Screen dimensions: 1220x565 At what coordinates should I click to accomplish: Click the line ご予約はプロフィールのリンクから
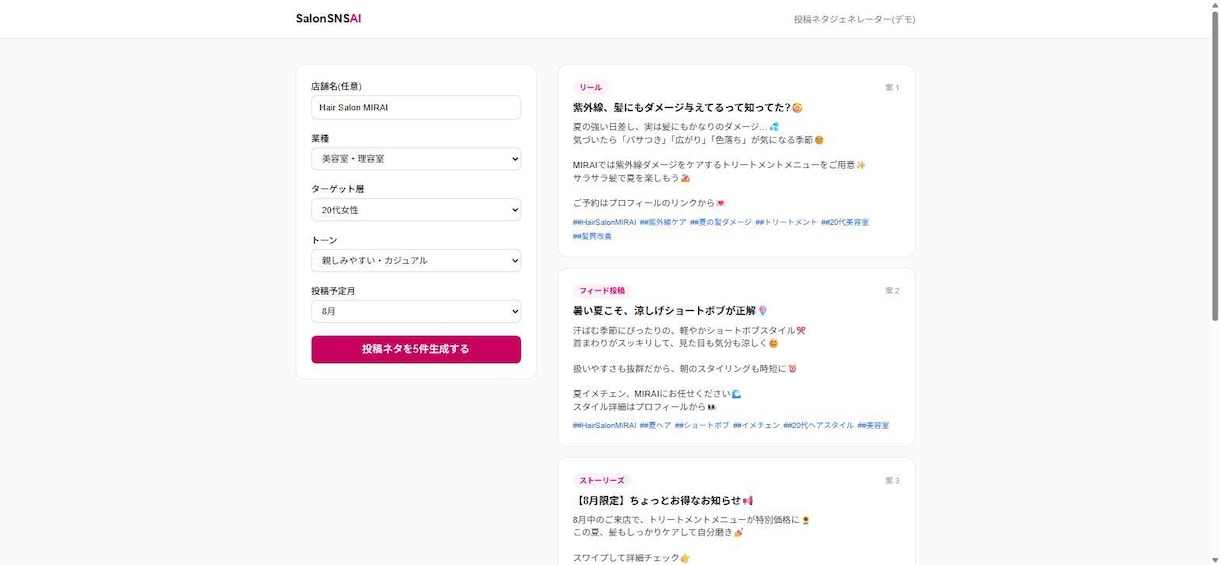[x=649, y=203]
